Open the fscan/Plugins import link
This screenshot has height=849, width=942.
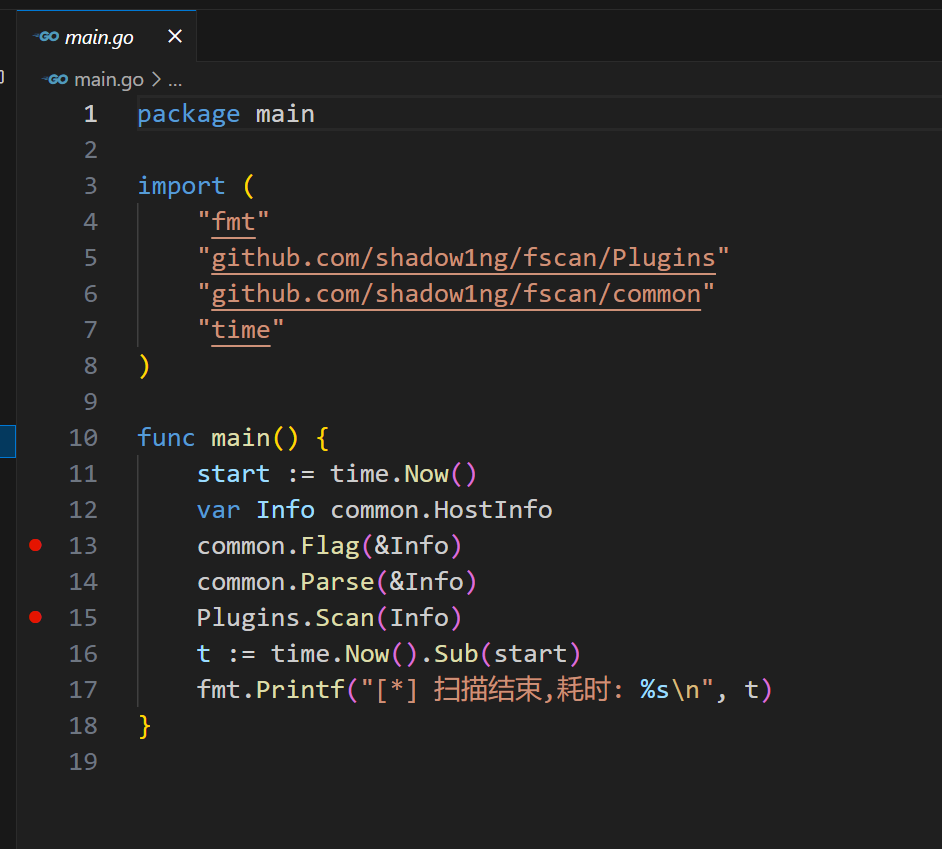point(463,258)
